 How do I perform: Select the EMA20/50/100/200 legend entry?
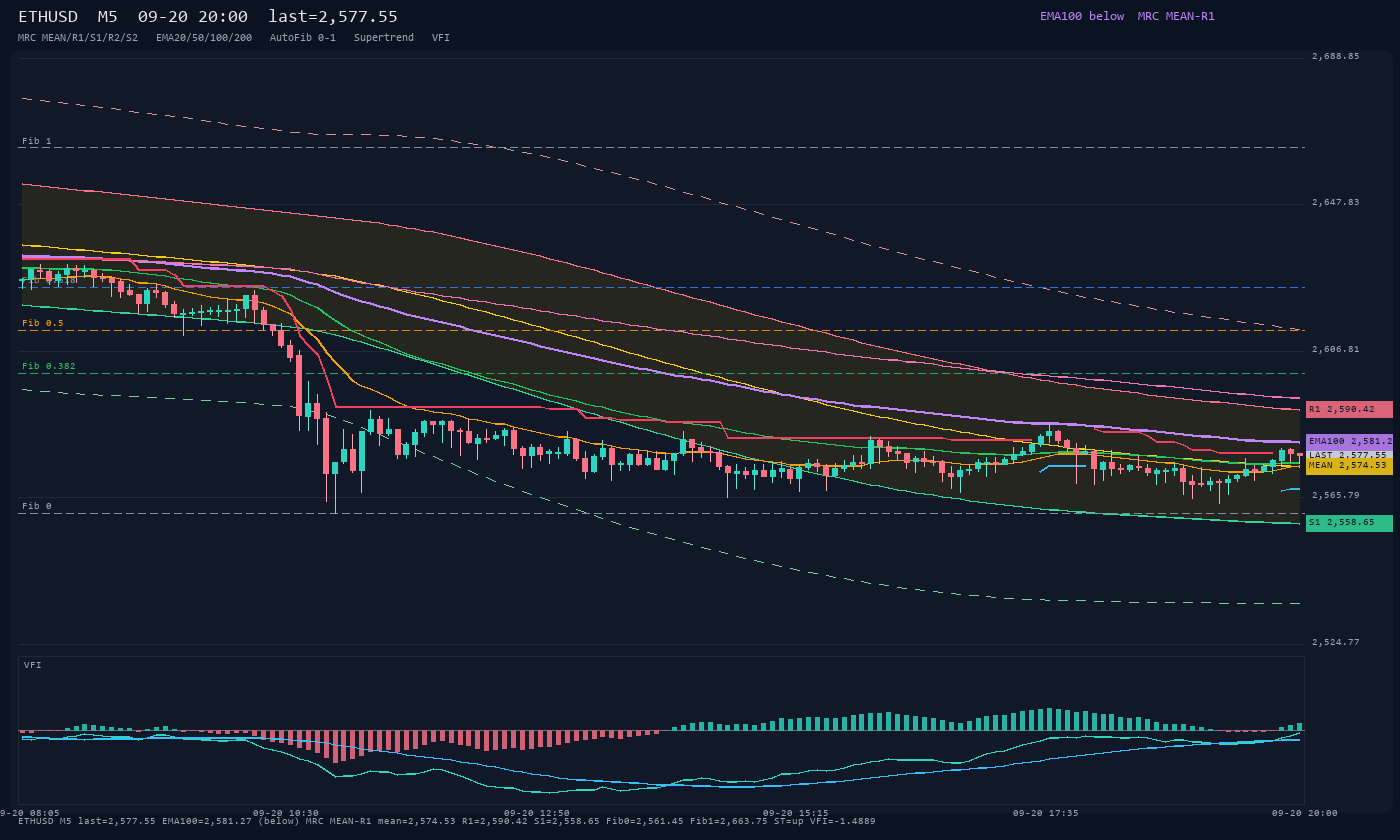204,37
